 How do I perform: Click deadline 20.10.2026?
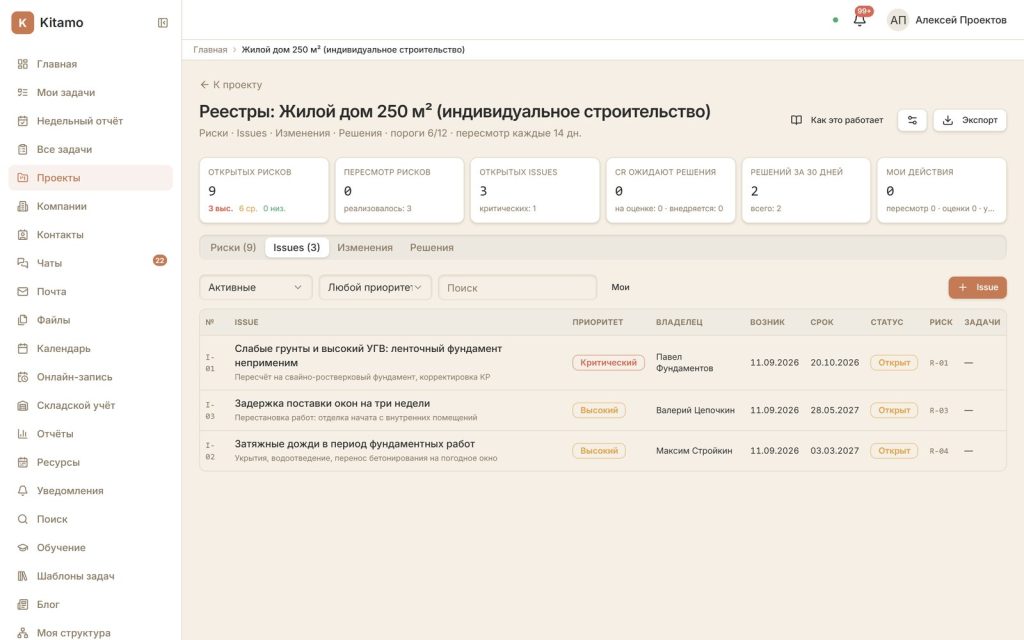835,362
